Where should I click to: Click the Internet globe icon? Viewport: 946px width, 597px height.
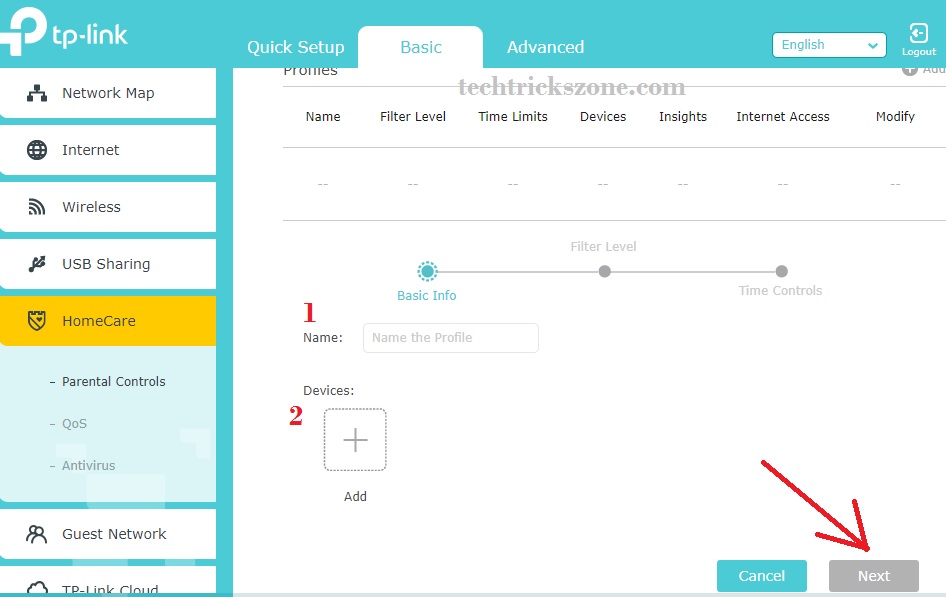point(37,150)
